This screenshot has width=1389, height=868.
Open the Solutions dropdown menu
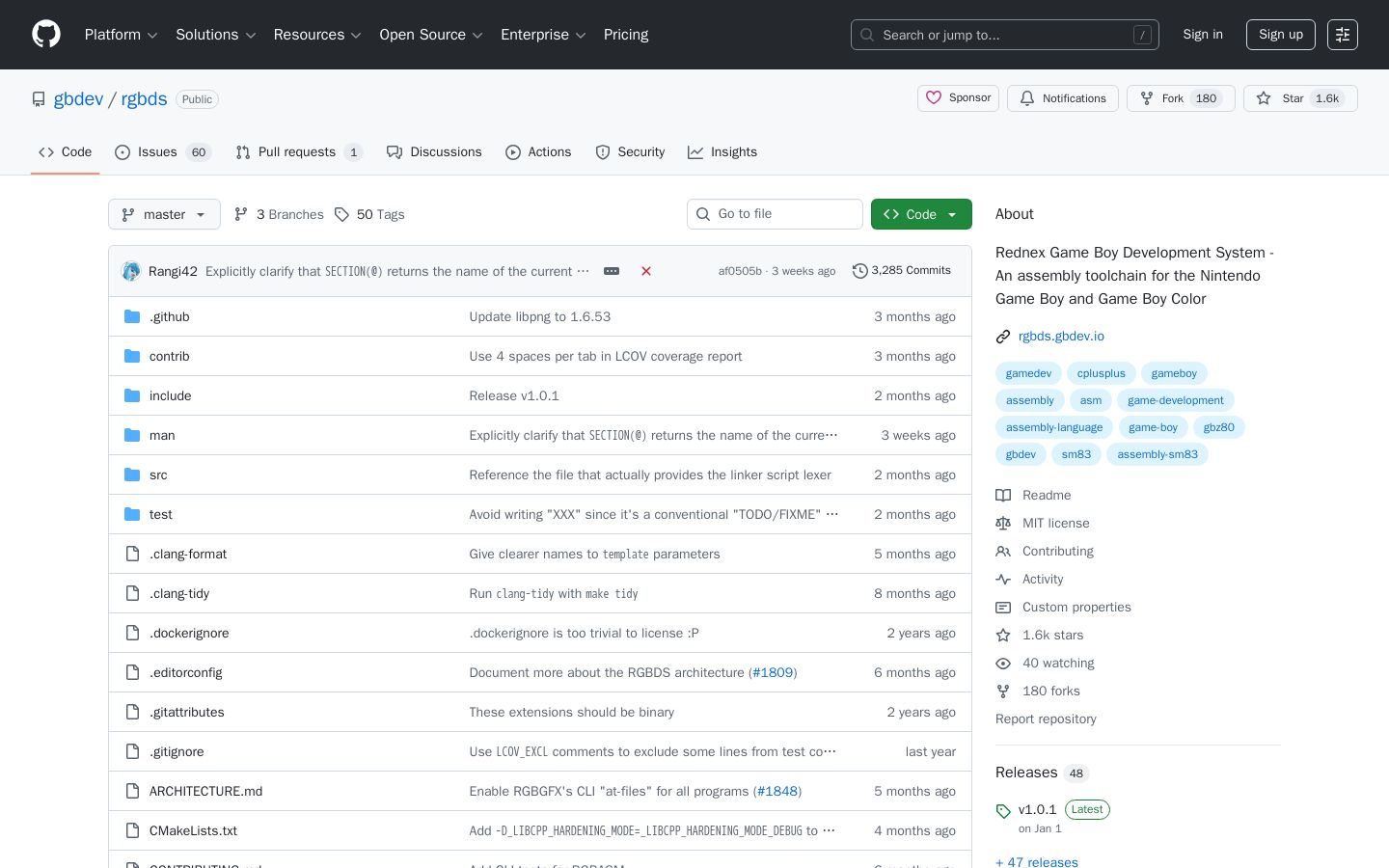(216, 35)
